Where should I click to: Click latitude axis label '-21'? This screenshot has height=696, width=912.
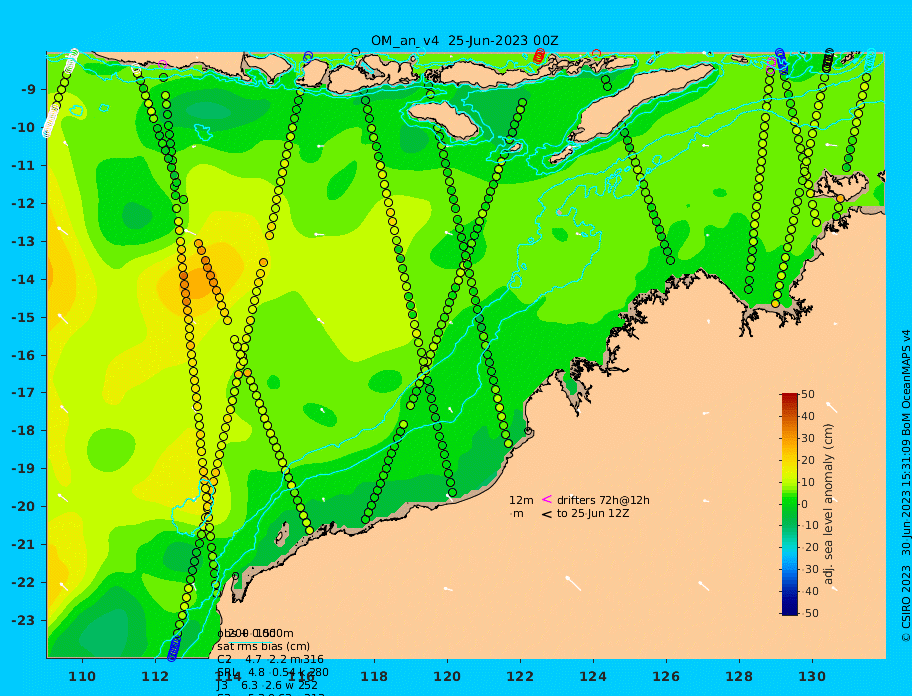coord(23,545)
